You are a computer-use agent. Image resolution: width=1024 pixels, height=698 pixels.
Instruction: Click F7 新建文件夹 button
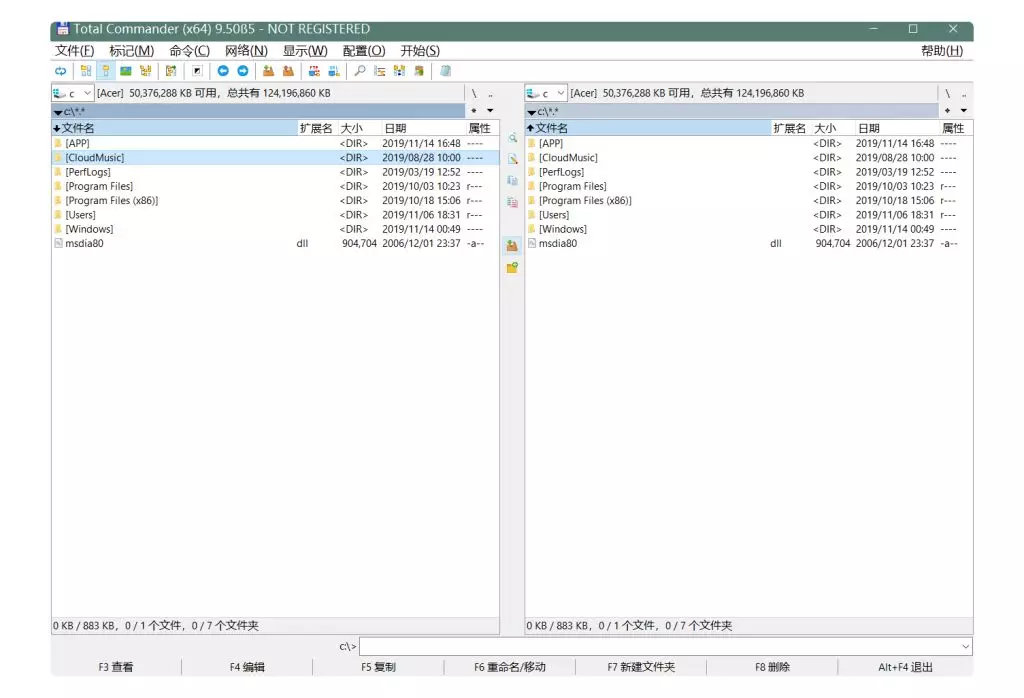click(641, 667)
